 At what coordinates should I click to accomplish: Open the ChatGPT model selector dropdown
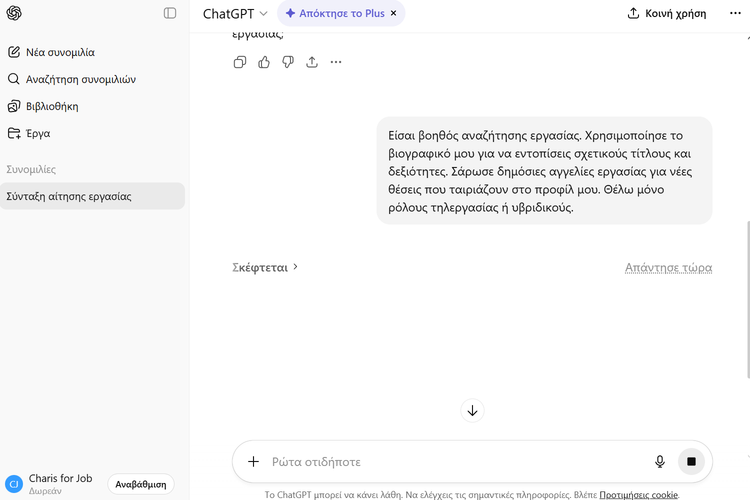point(235,14)
